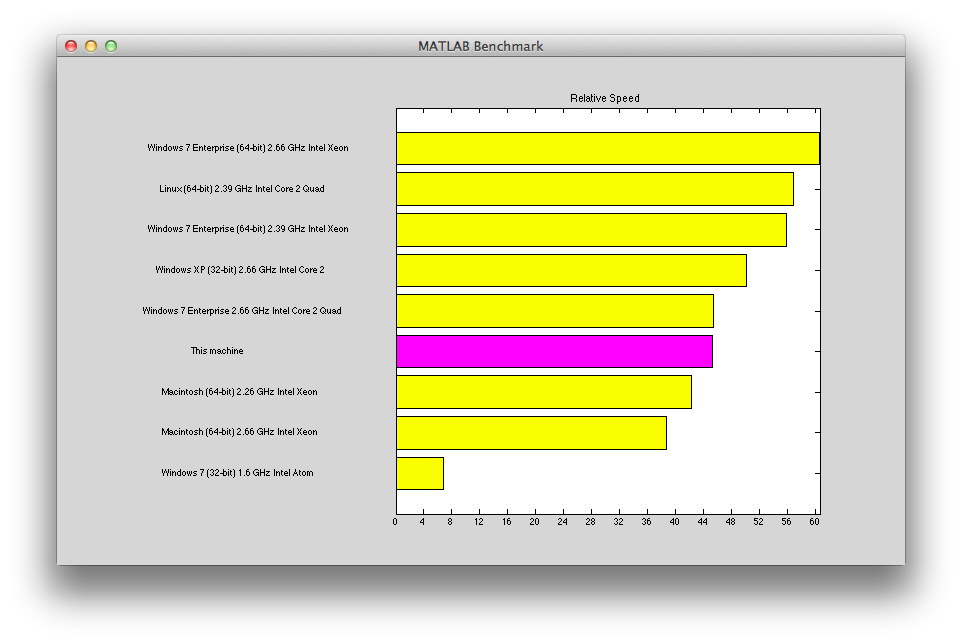Click x-axis tick label 44
Screen dimensions: 962x644
point(702,522)
